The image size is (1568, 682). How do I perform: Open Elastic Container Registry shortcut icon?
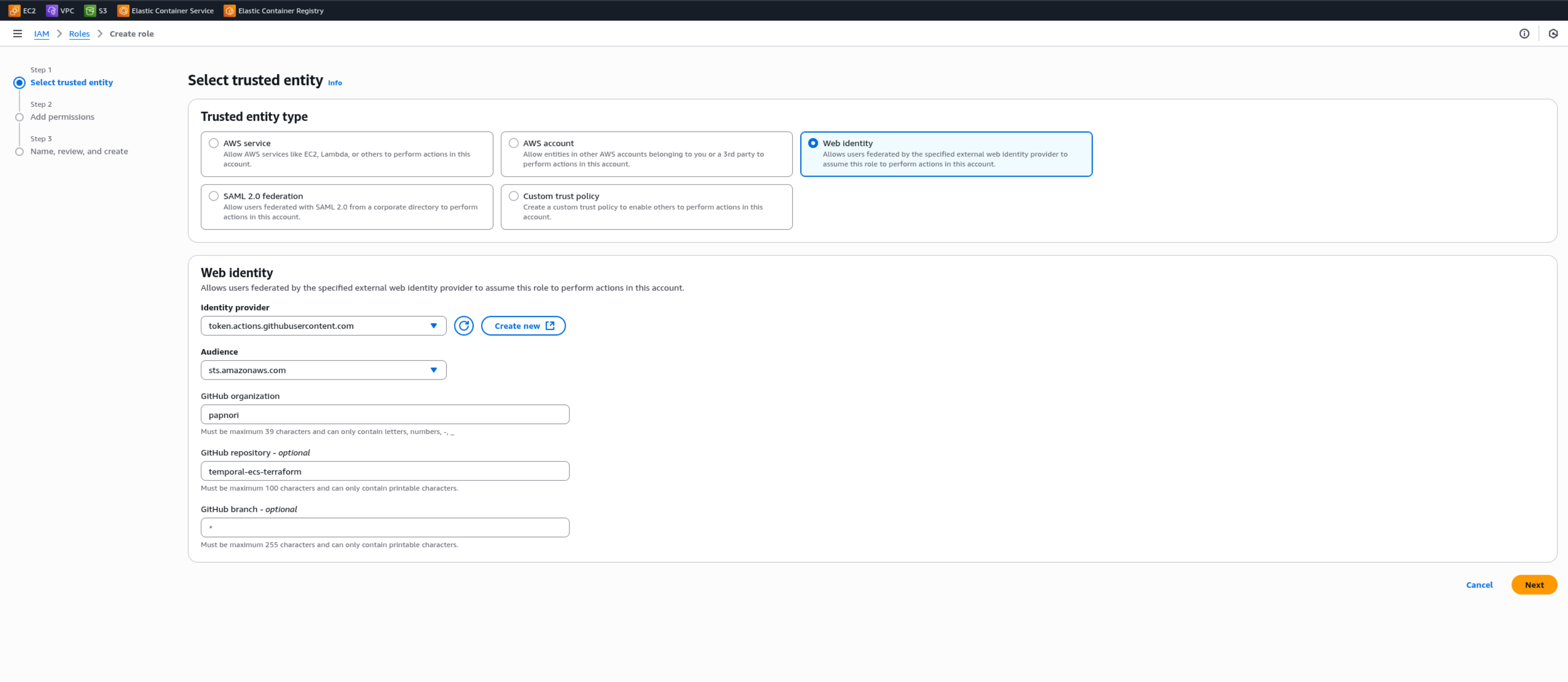tap(230, 10)
